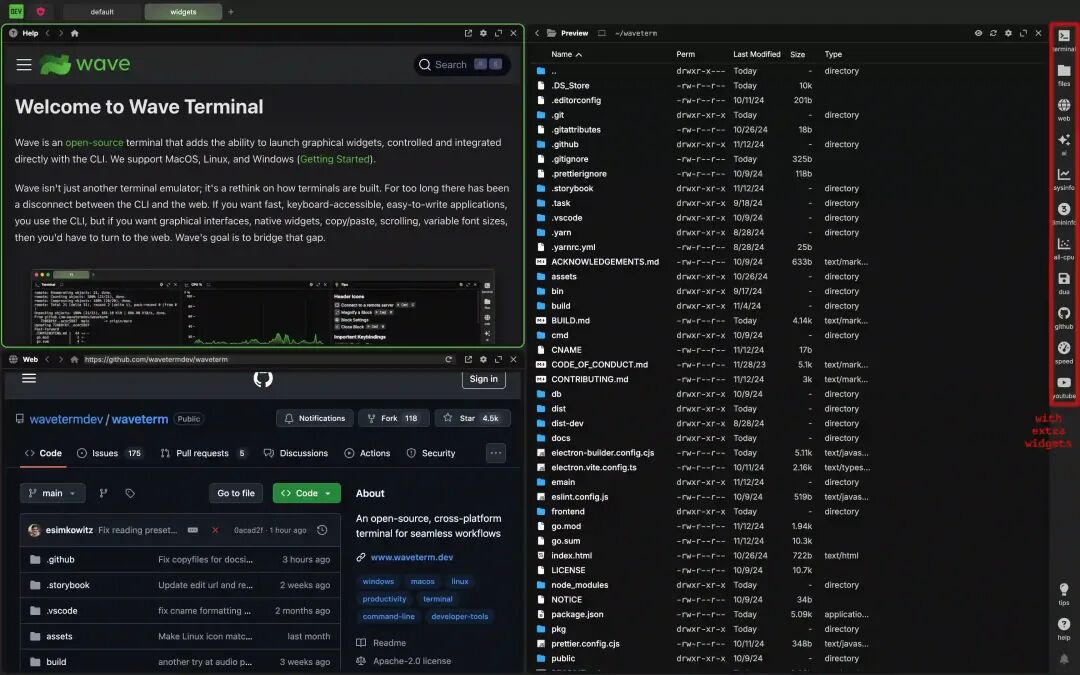This screenshot has width=1080, height=675.
Task: Visit www.waveterm.dev link
Action: tap(412, 557)
